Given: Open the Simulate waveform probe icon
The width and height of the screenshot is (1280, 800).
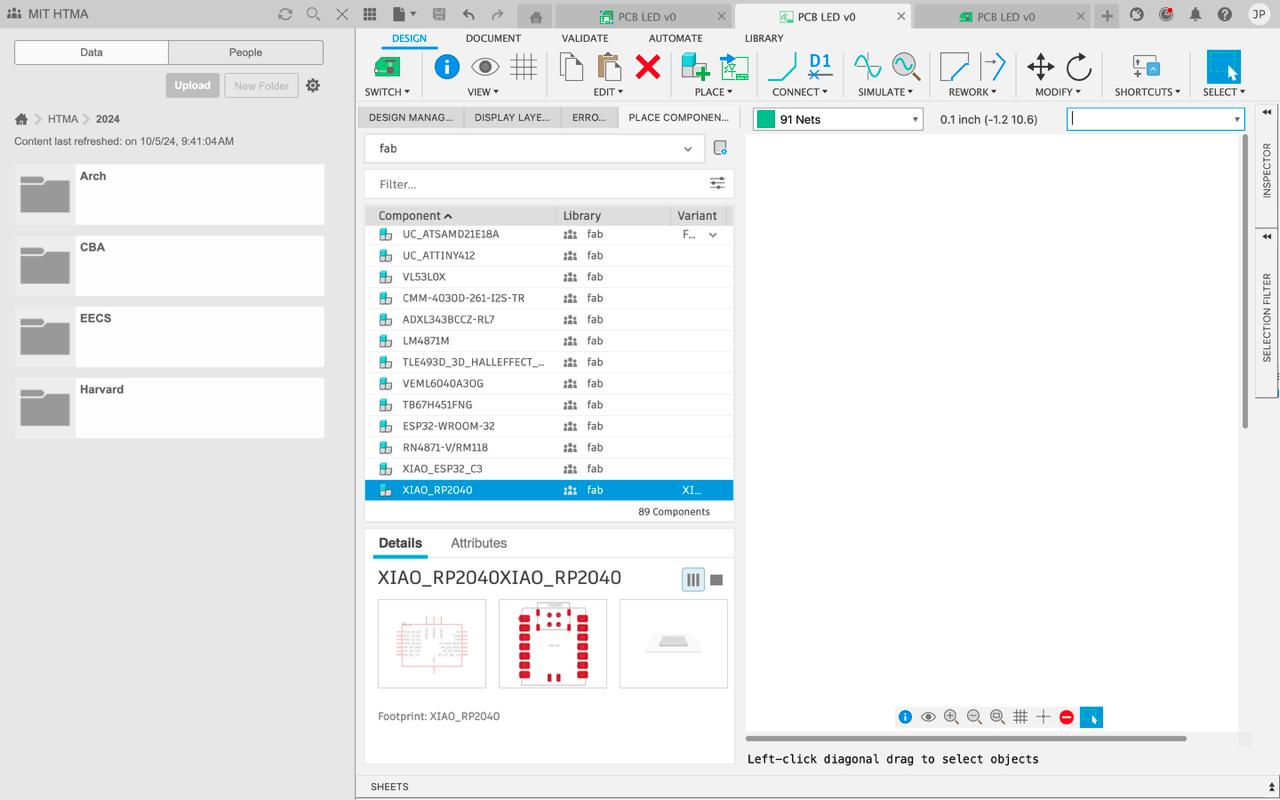Looking at the screenshot, I should 906,67.
